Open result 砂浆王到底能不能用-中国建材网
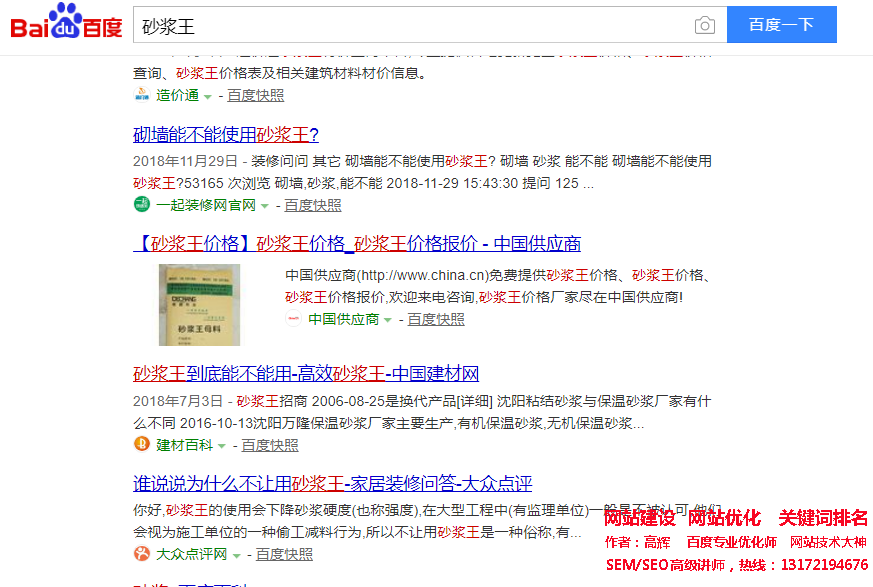The image size is (873, 587). tap(306, 374)
